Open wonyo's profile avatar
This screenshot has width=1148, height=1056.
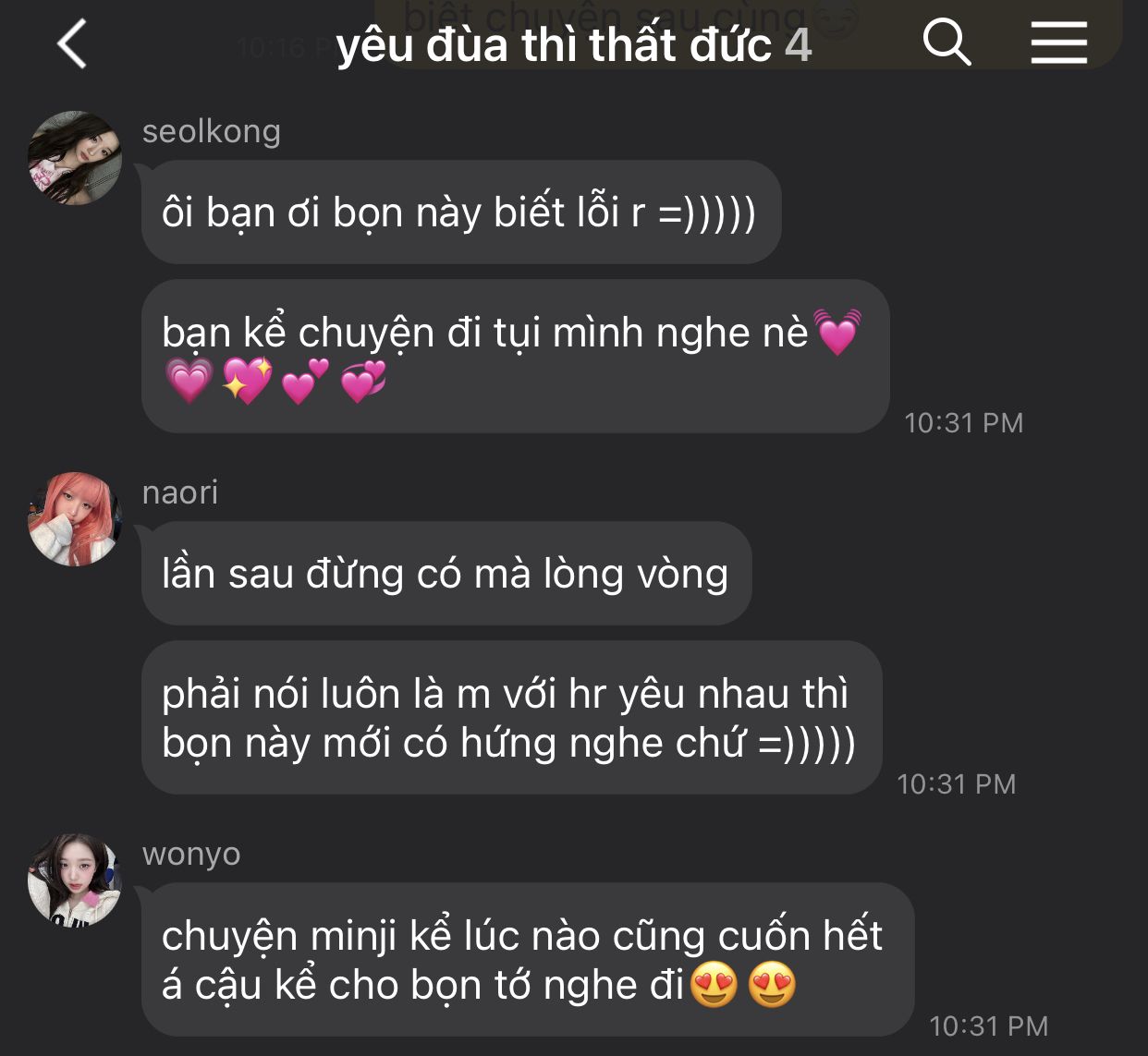coord(75,880)
